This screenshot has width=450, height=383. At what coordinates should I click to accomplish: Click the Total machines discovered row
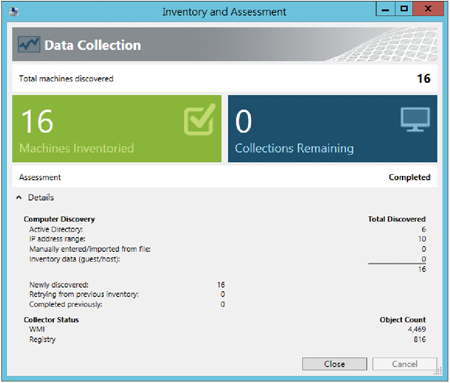[225, 79]
